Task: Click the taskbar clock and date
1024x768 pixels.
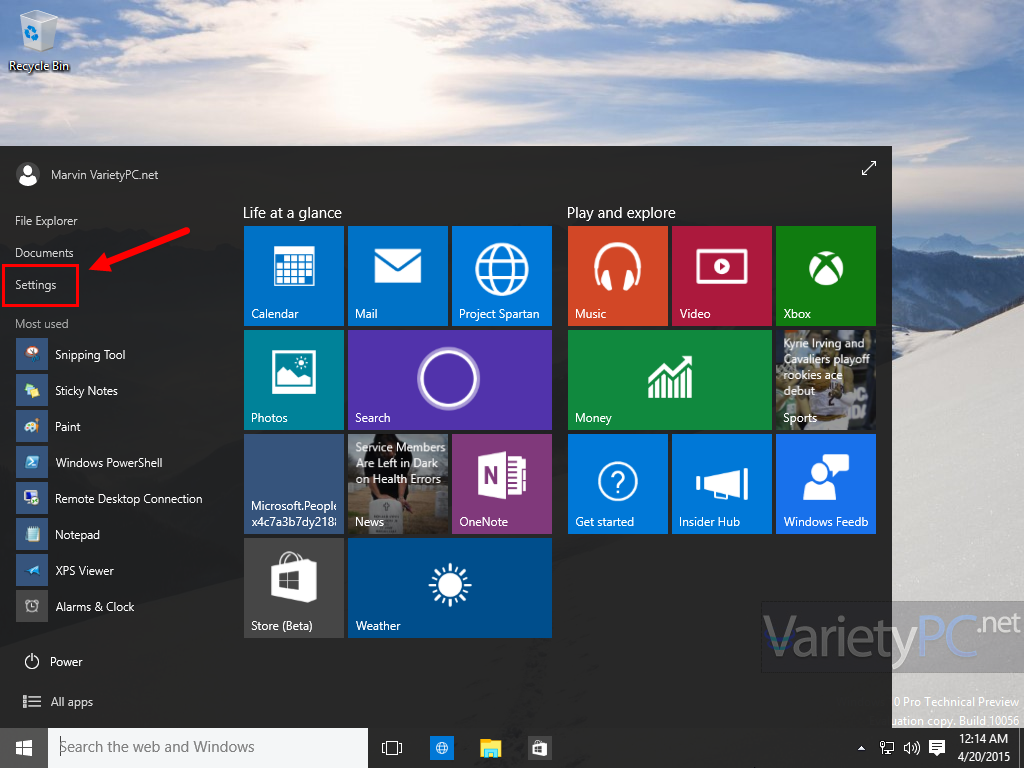Action: (x=984, y=748)
